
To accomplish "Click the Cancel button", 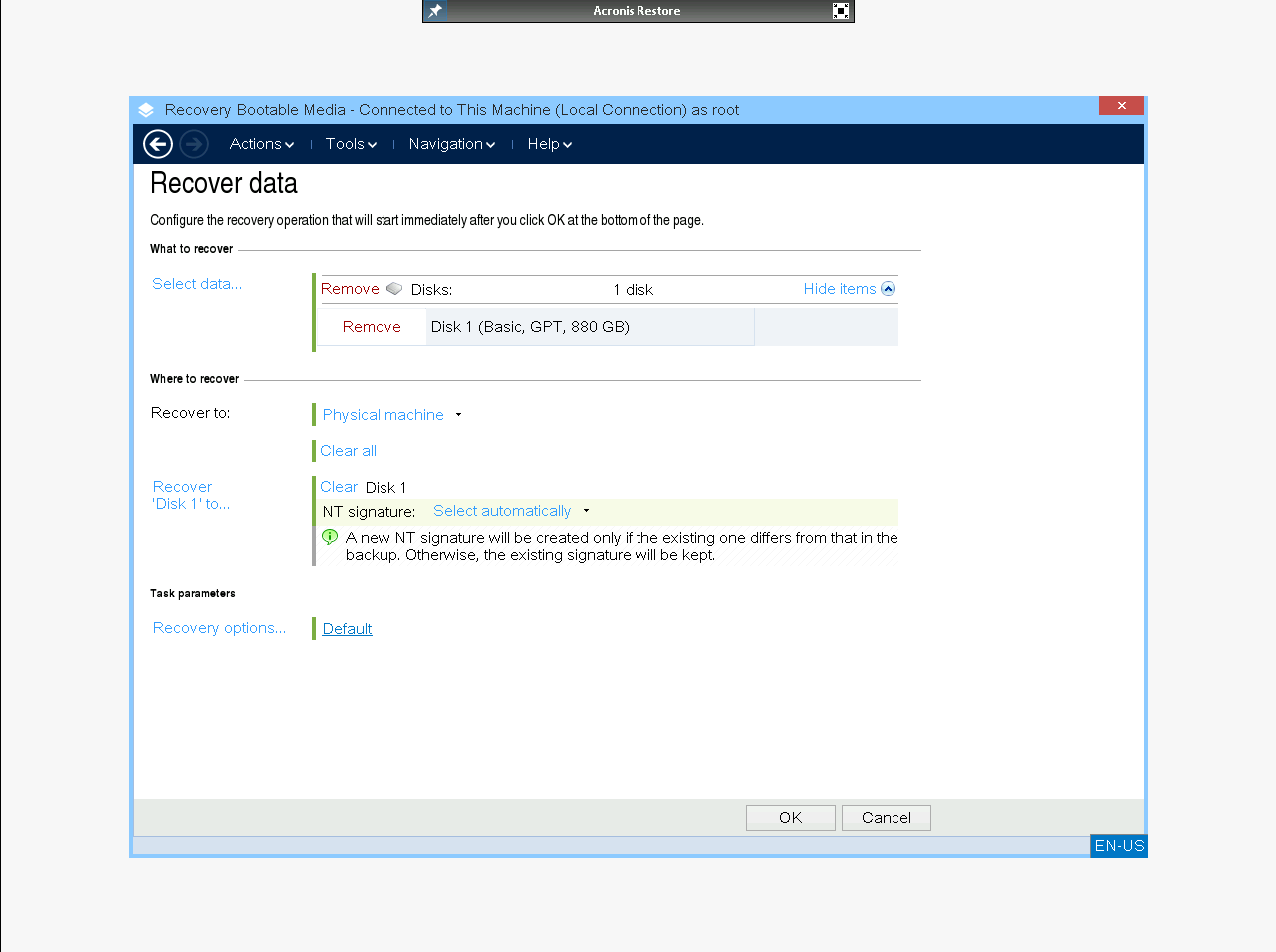I will click(x=887, y=818).
